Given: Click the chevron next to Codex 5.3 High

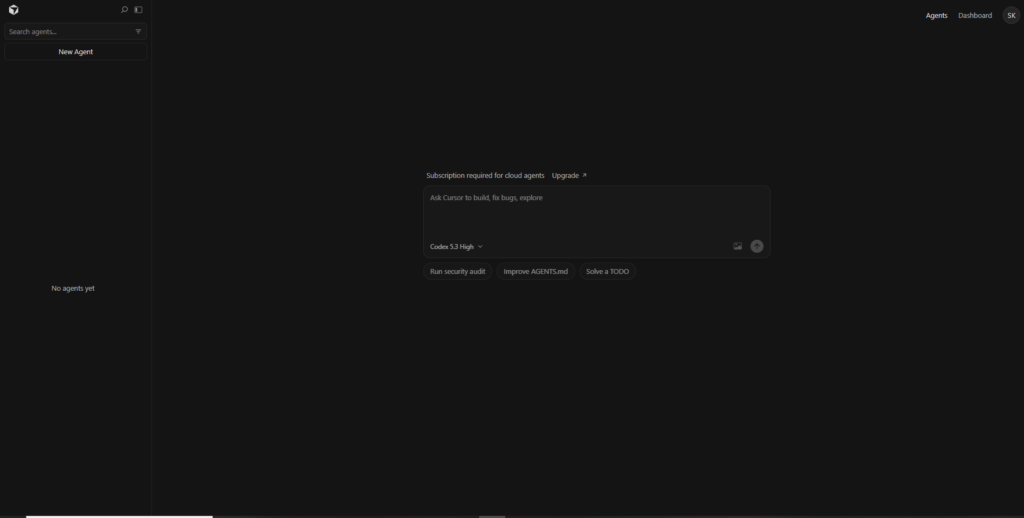Looking at the screenshot, I should pyautogui.click(x=480, y=246).
